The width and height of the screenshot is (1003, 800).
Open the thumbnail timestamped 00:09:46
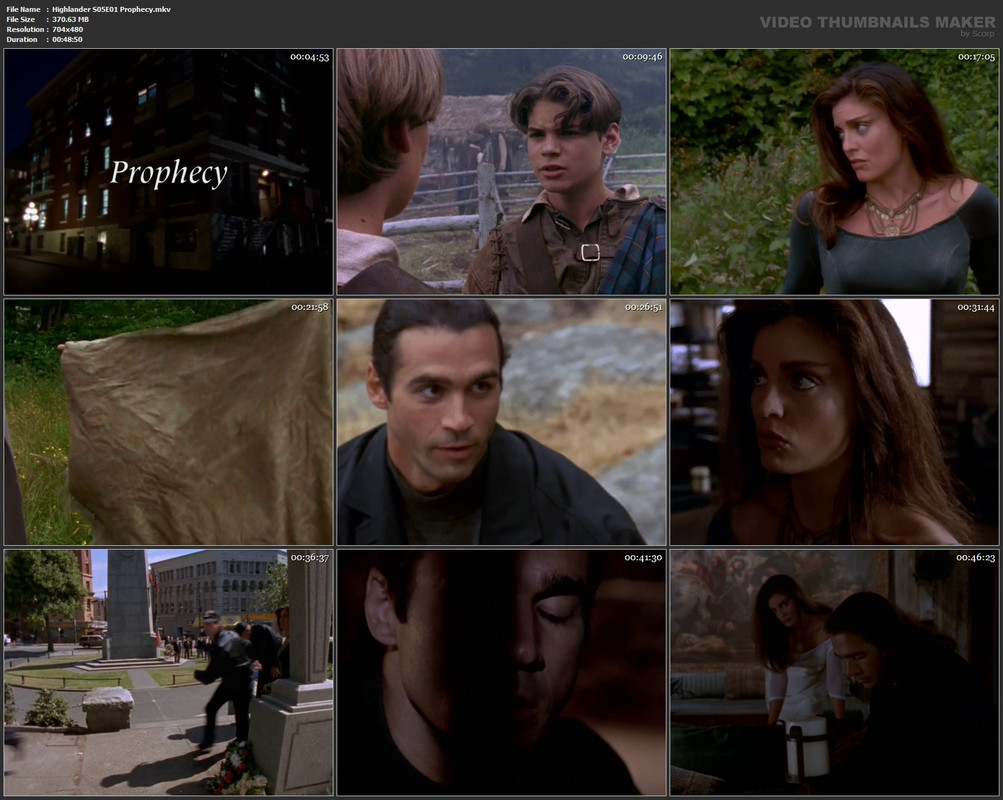pyautogui.click(x=502, y=171)
